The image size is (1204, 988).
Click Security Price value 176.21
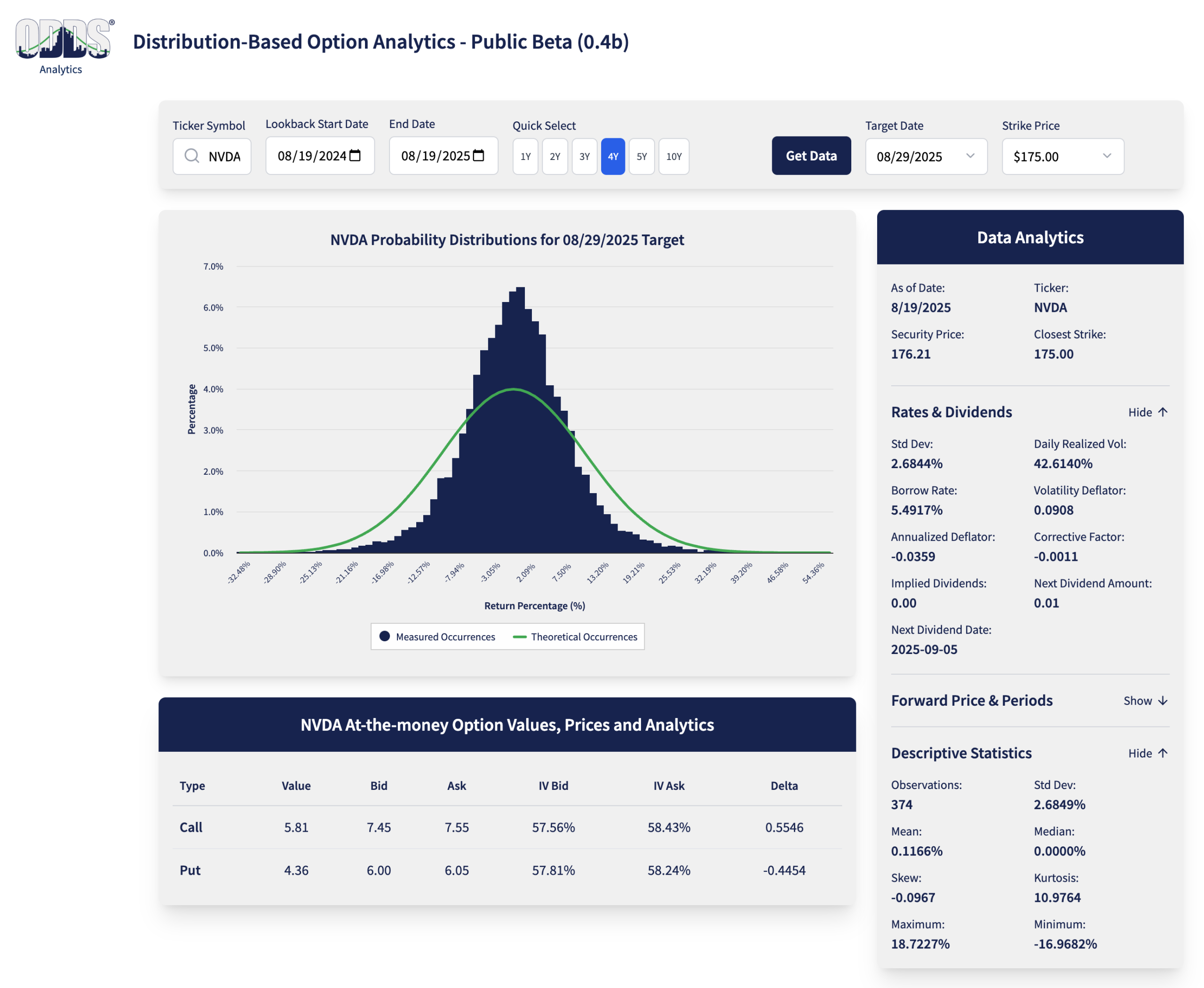(x=911, y=354)
